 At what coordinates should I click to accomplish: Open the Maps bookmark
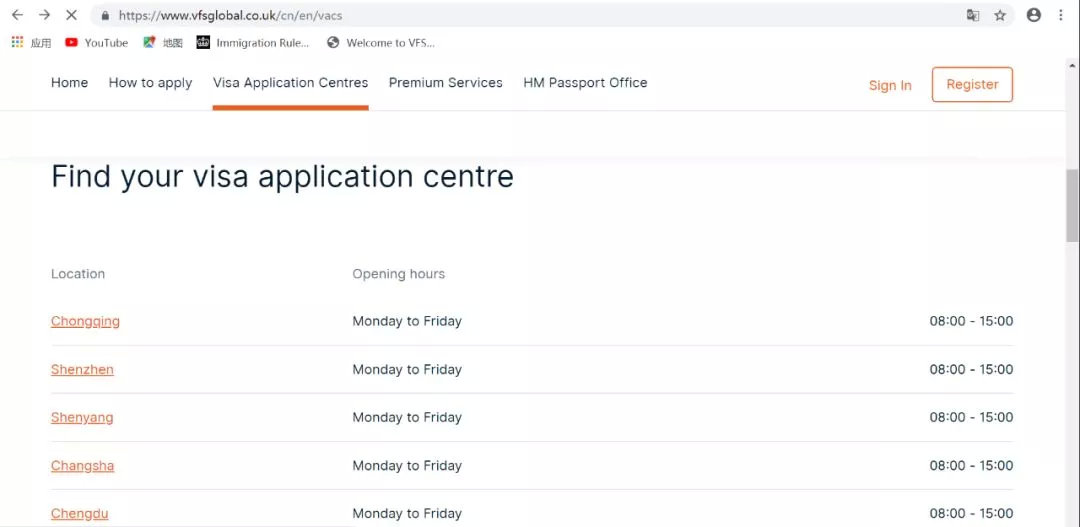click(x=163, y=42)
